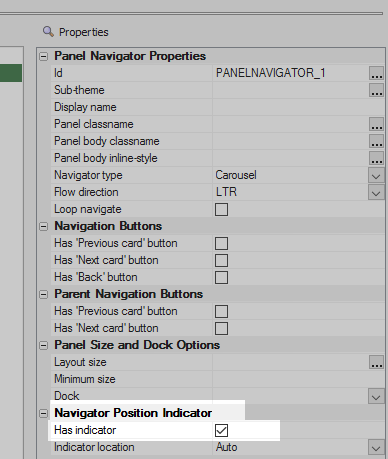The height and width of the screenshot is (459, 388).
Task: Check Parent Navigation 'Next card' checkbox
Action: [x=222, y=329]
